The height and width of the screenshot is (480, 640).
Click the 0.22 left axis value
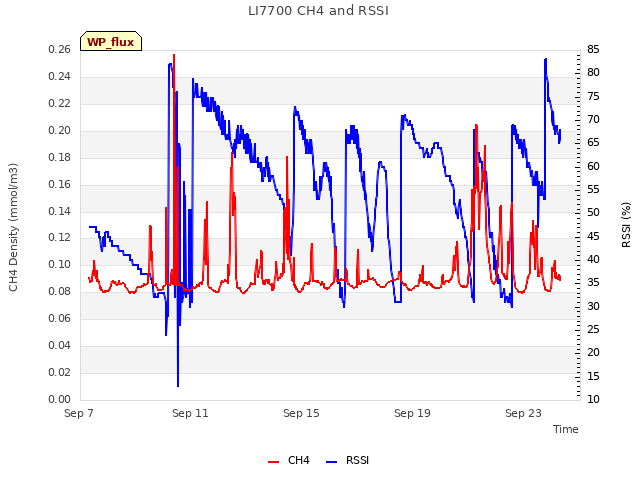(x=60, y=103)
